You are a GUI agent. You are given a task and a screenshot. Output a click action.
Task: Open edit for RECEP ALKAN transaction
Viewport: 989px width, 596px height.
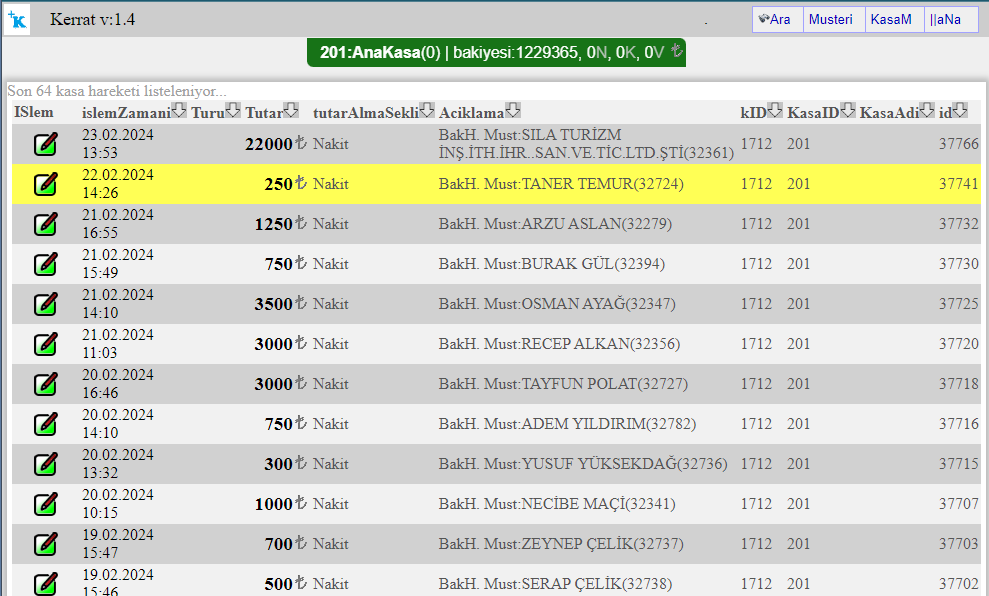pos(45,344)
